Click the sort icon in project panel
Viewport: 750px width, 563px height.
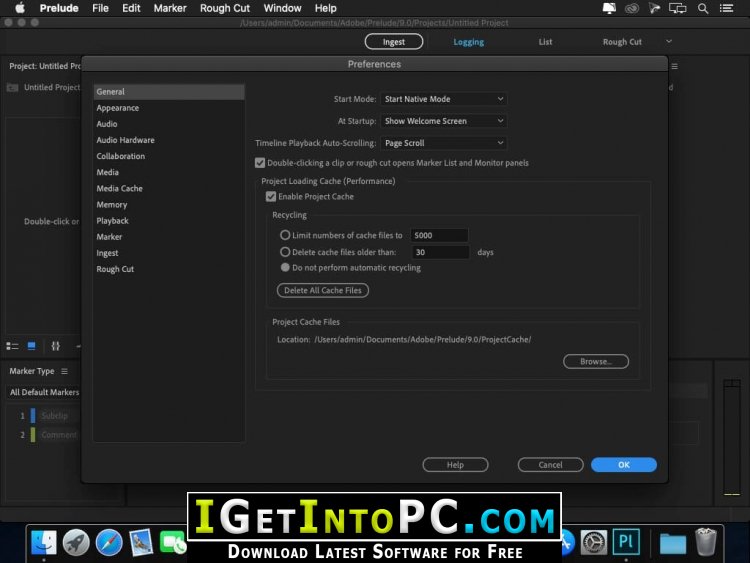coord(55,346)
